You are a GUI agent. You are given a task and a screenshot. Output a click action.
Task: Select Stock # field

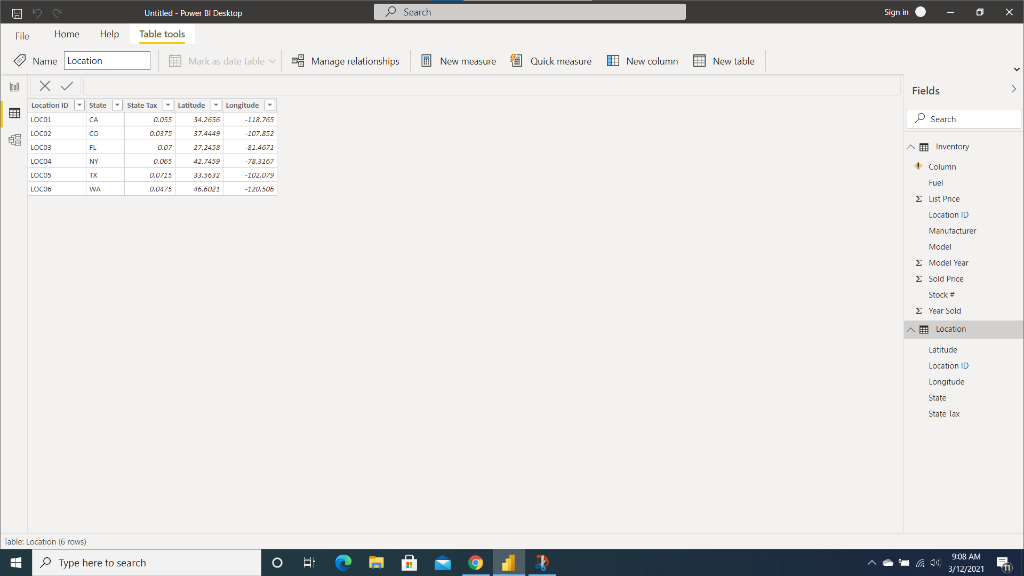pos(941,295)
